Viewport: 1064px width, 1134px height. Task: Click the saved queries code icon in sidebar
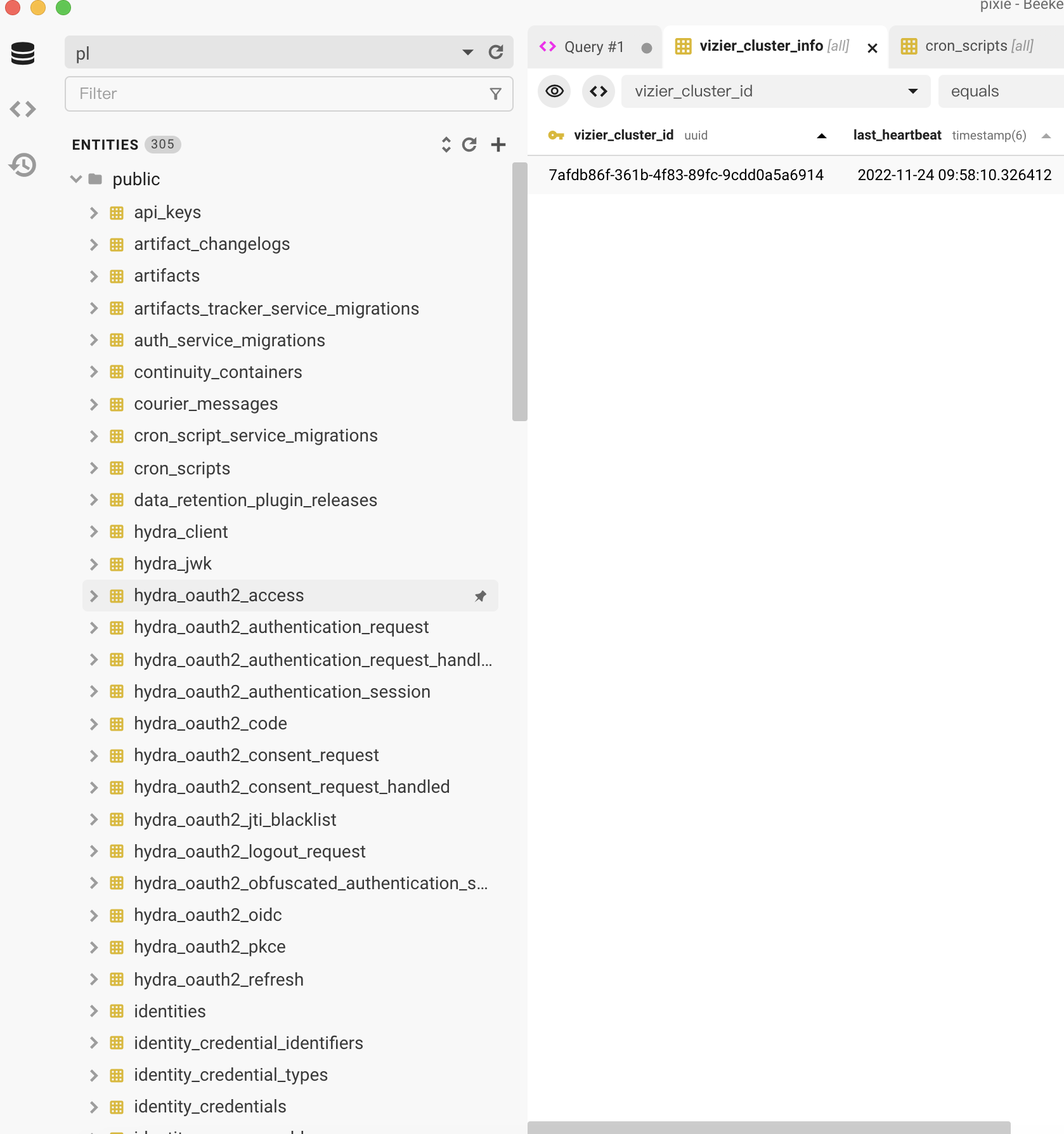point(23,109)
